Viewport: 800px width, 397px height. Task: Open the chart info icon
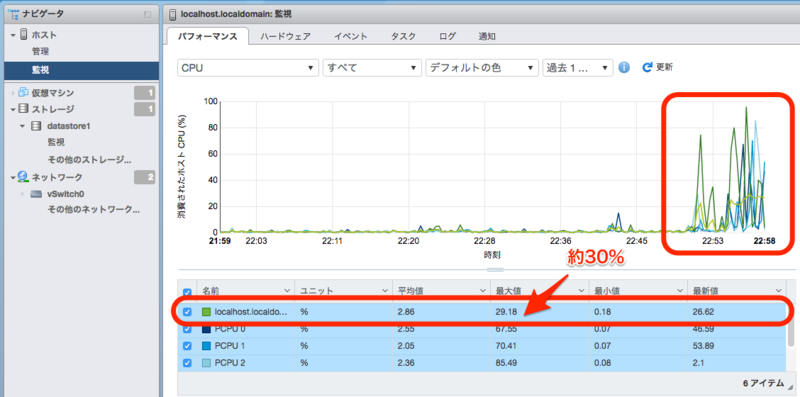[623, 67]
